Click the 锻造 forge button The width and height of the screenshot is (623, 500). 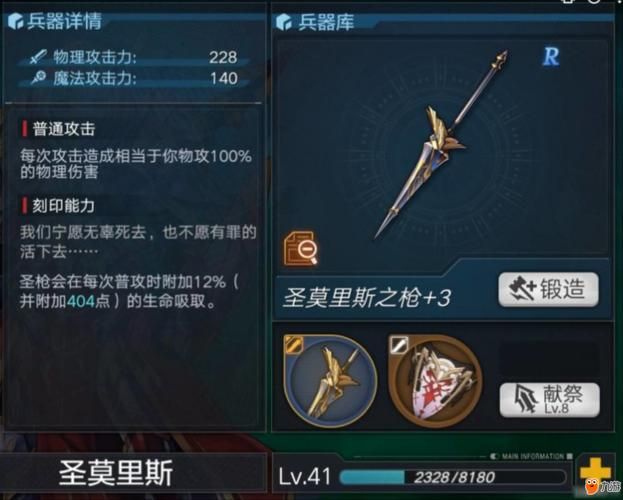[548, 289]
